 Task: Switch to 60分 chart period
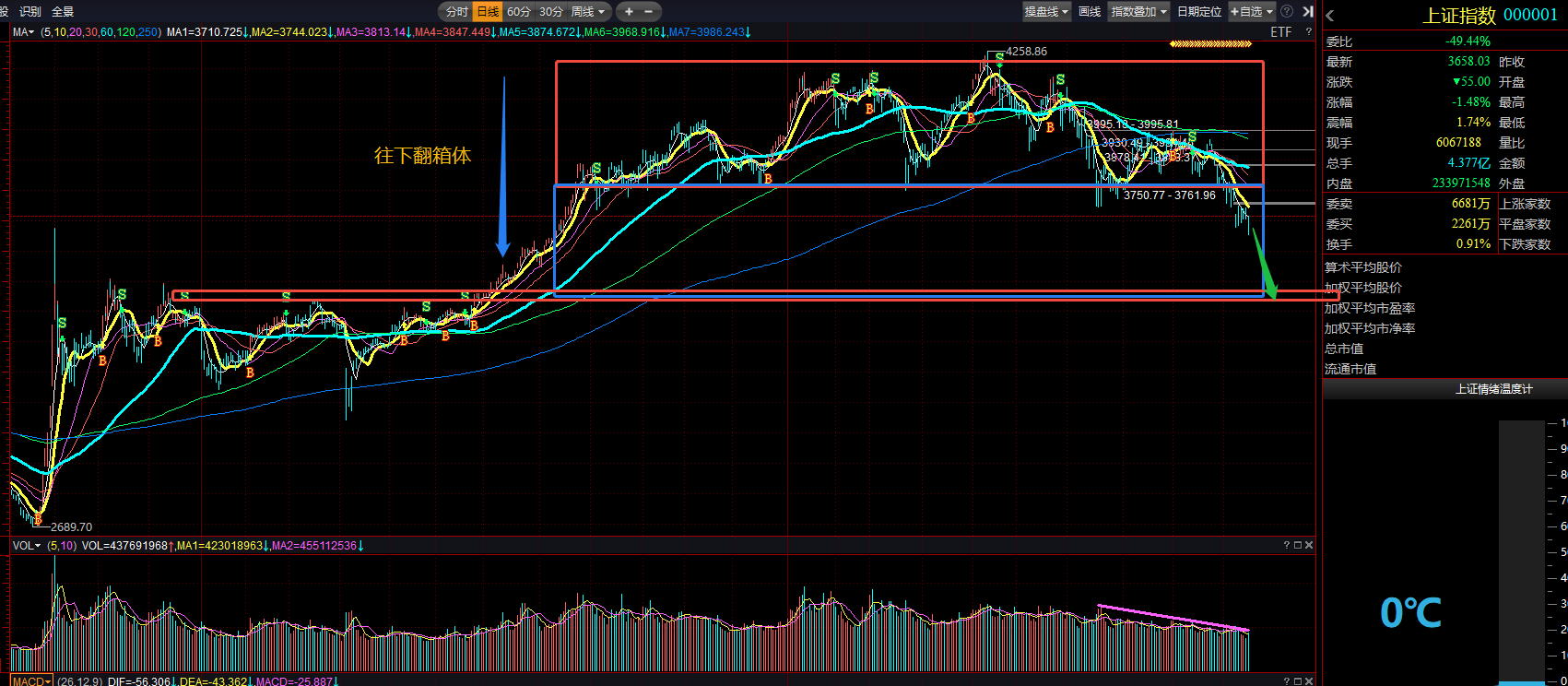[x=519, y=12]
